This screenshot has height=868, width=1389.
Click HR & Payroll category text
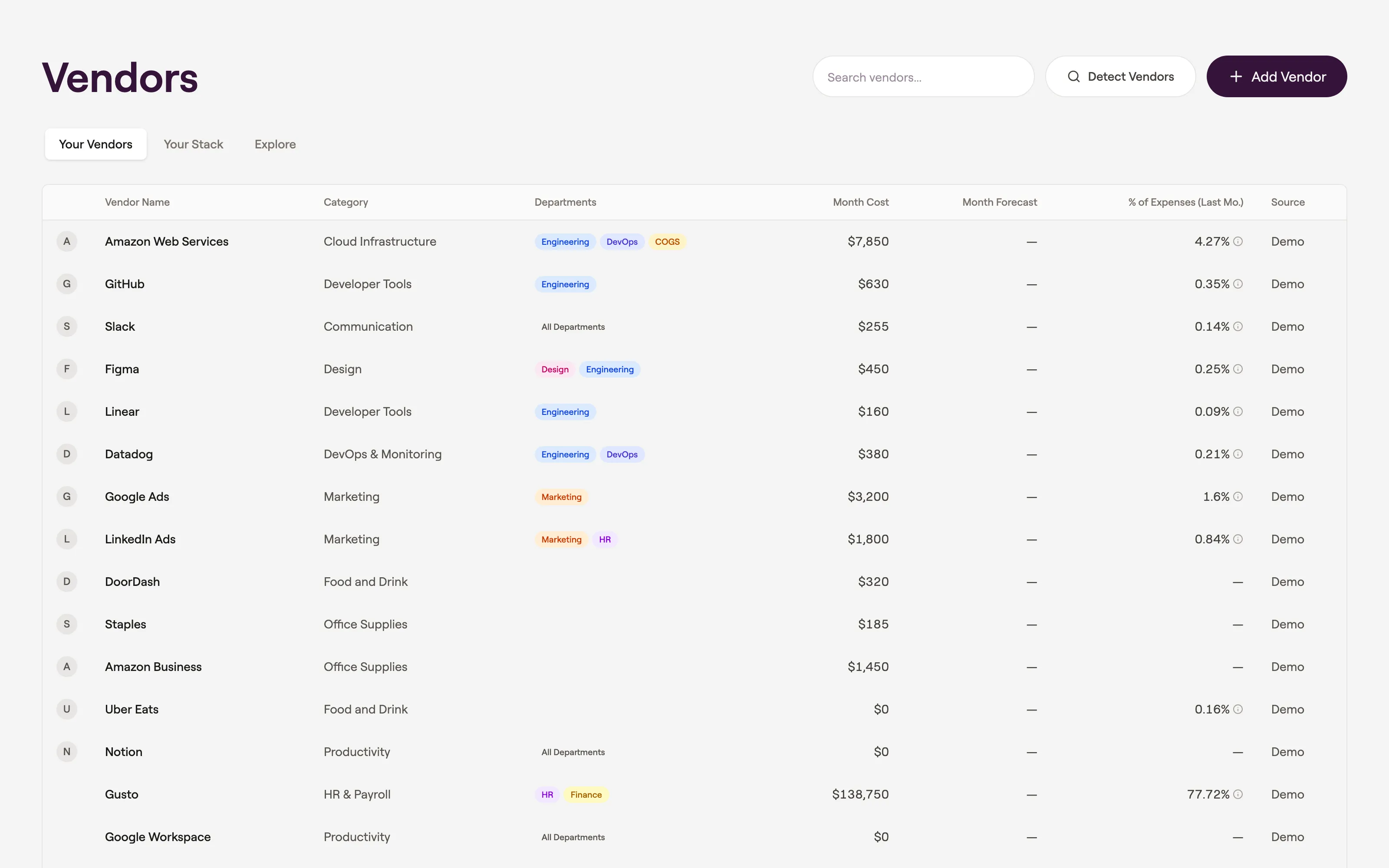click(357, 794)
